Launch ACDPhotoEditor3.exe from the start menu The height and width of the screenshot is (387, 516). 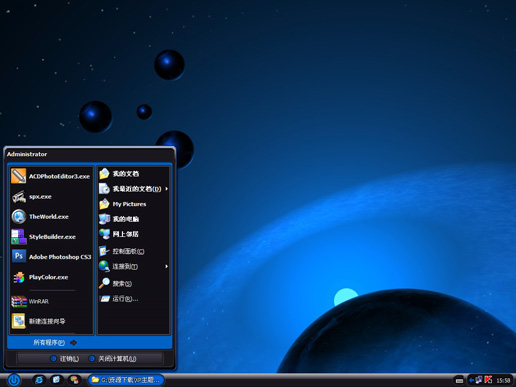tap(51, 176)
